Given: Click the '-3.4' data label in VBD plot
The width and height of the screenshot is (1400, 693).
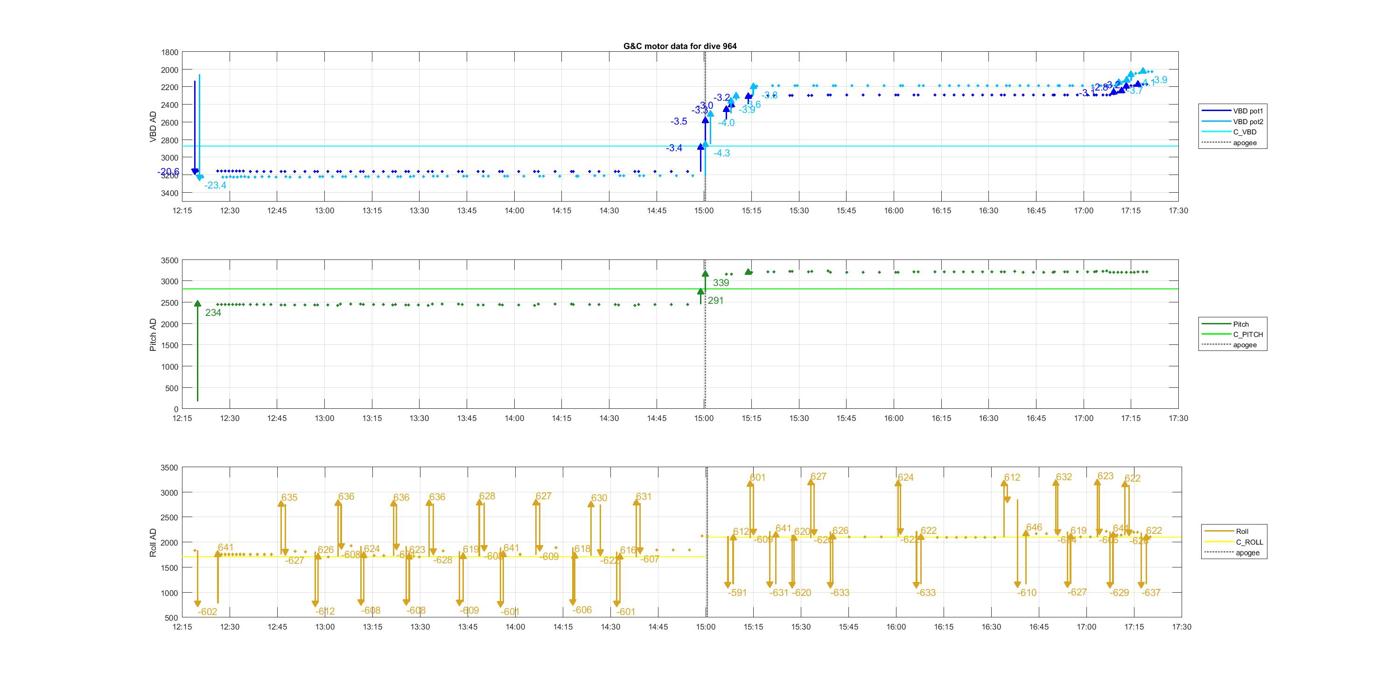Looking at the screenshot, I should pyautogui.click(x=674, y=148).
